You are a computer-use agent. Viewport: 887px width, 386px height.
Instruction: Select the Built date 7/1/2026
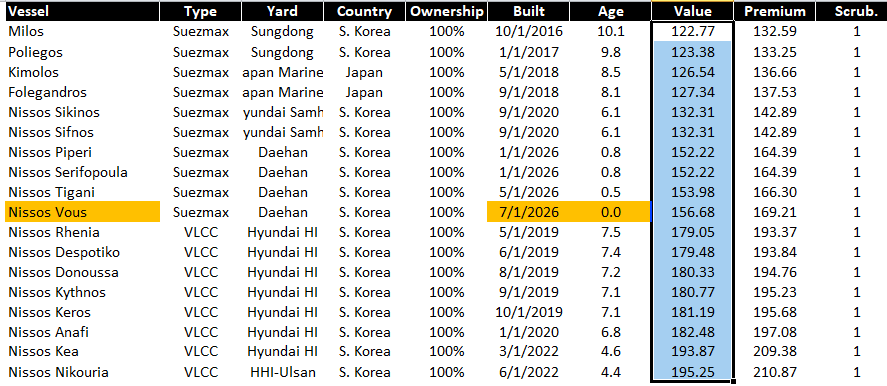click(529, 212)
